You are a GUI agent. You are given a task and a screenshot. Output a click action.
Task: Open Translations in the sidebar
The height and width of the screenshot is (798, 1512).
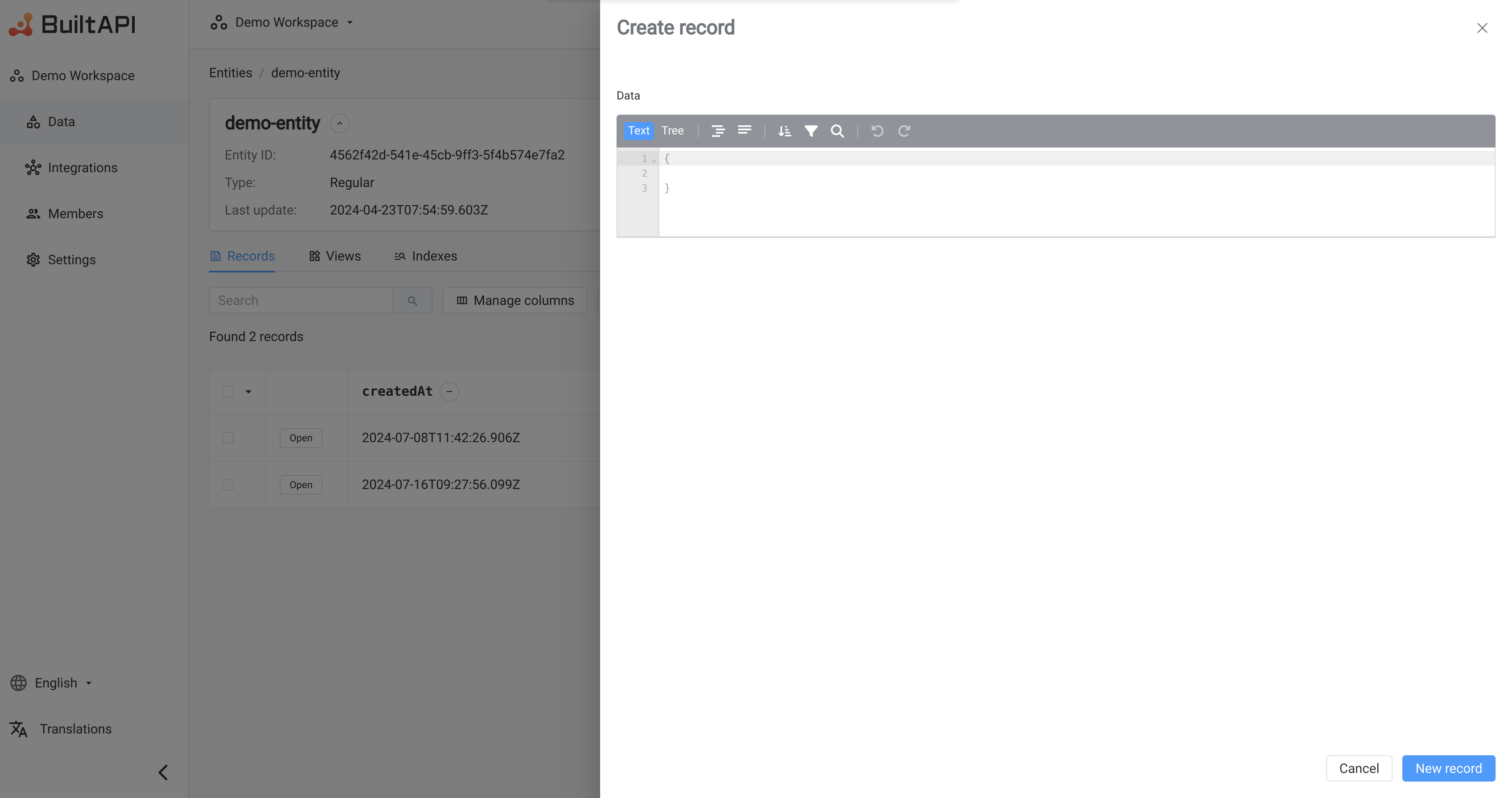pos(61,729)
